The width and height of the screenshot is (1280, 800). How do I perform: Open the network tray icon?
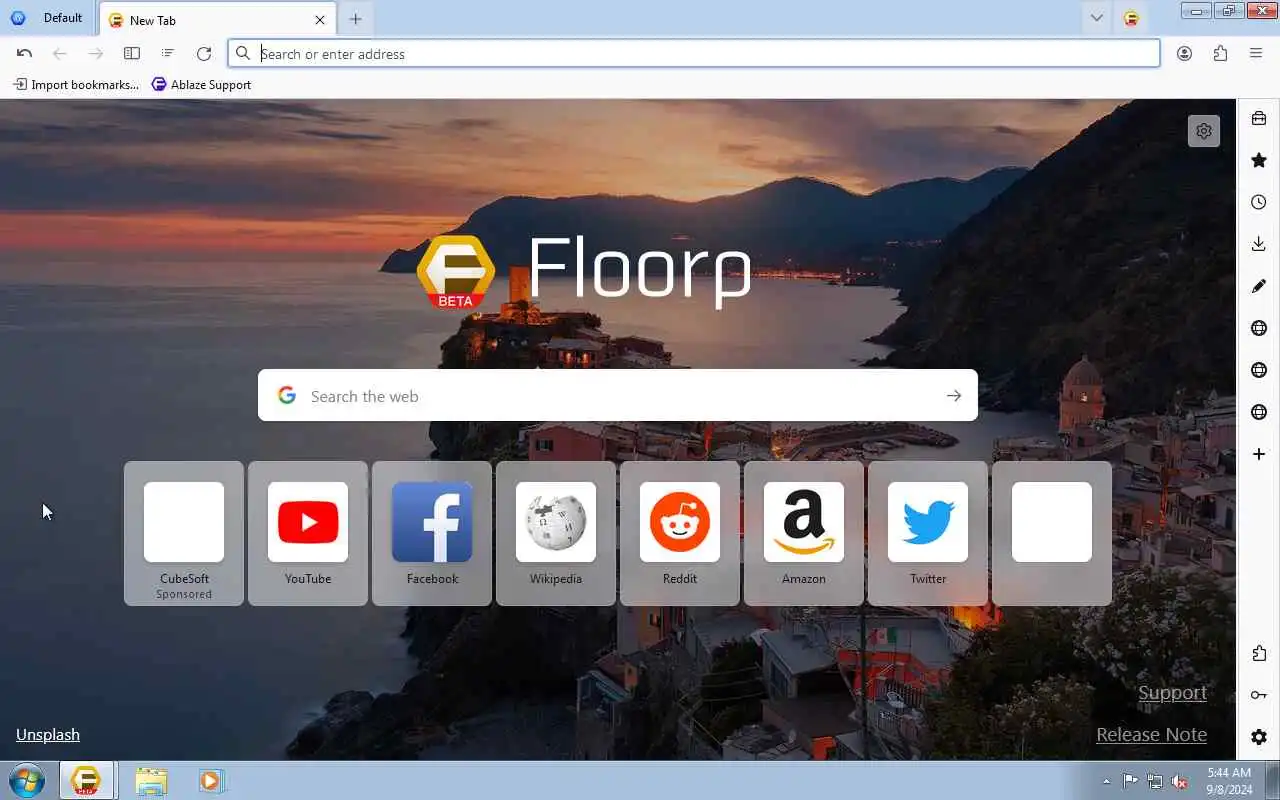[1155, 781]
